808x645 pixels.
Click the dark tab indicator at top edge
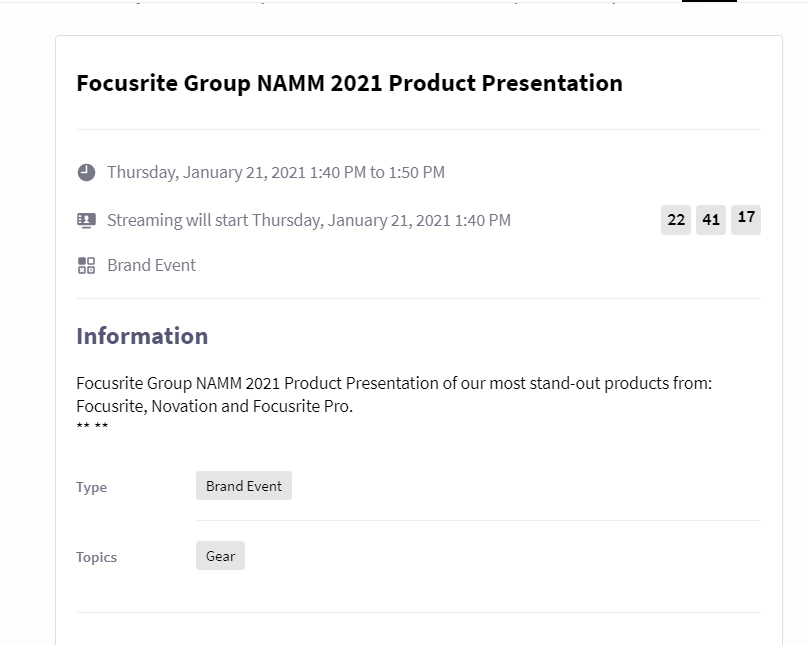point(710,1)
